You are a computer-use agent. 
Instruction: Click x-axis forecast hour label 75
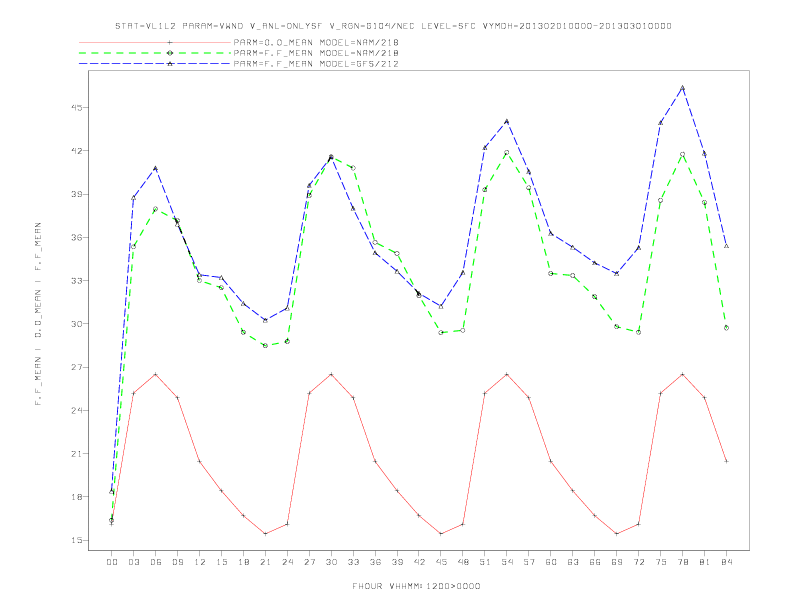[x=661, y=562]
